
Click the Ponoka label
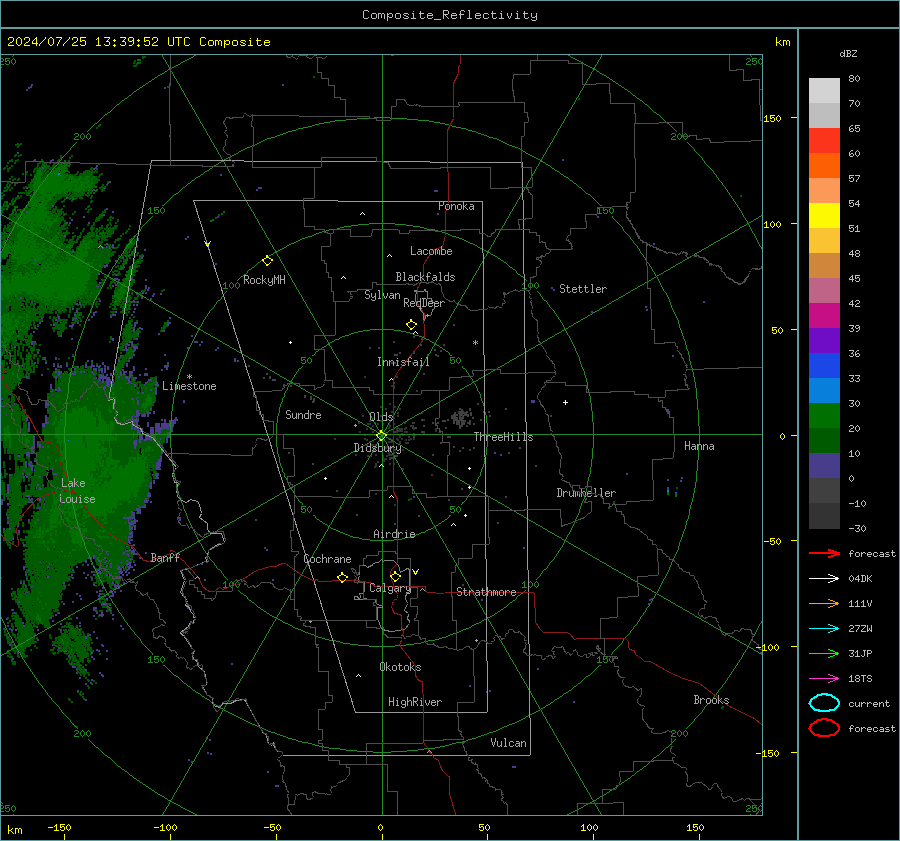(x=456, y=206)
